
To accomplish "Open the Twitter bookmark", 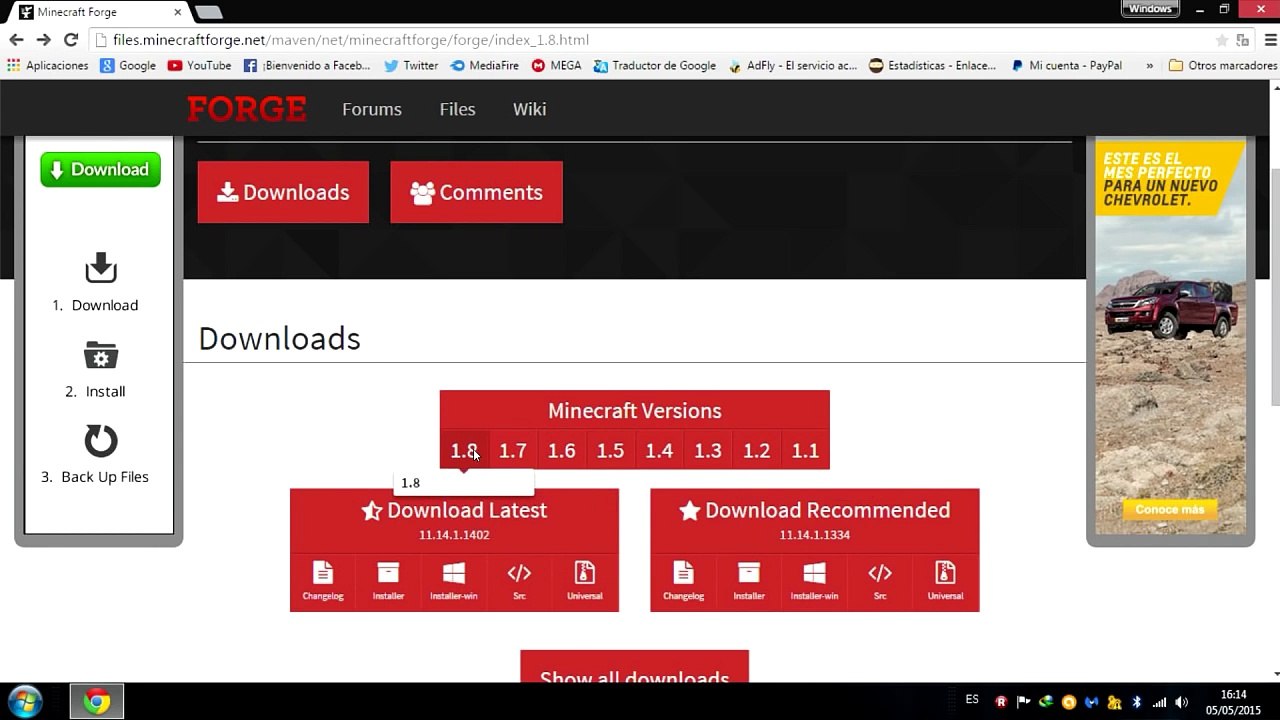I will click(x=411, y=66).
